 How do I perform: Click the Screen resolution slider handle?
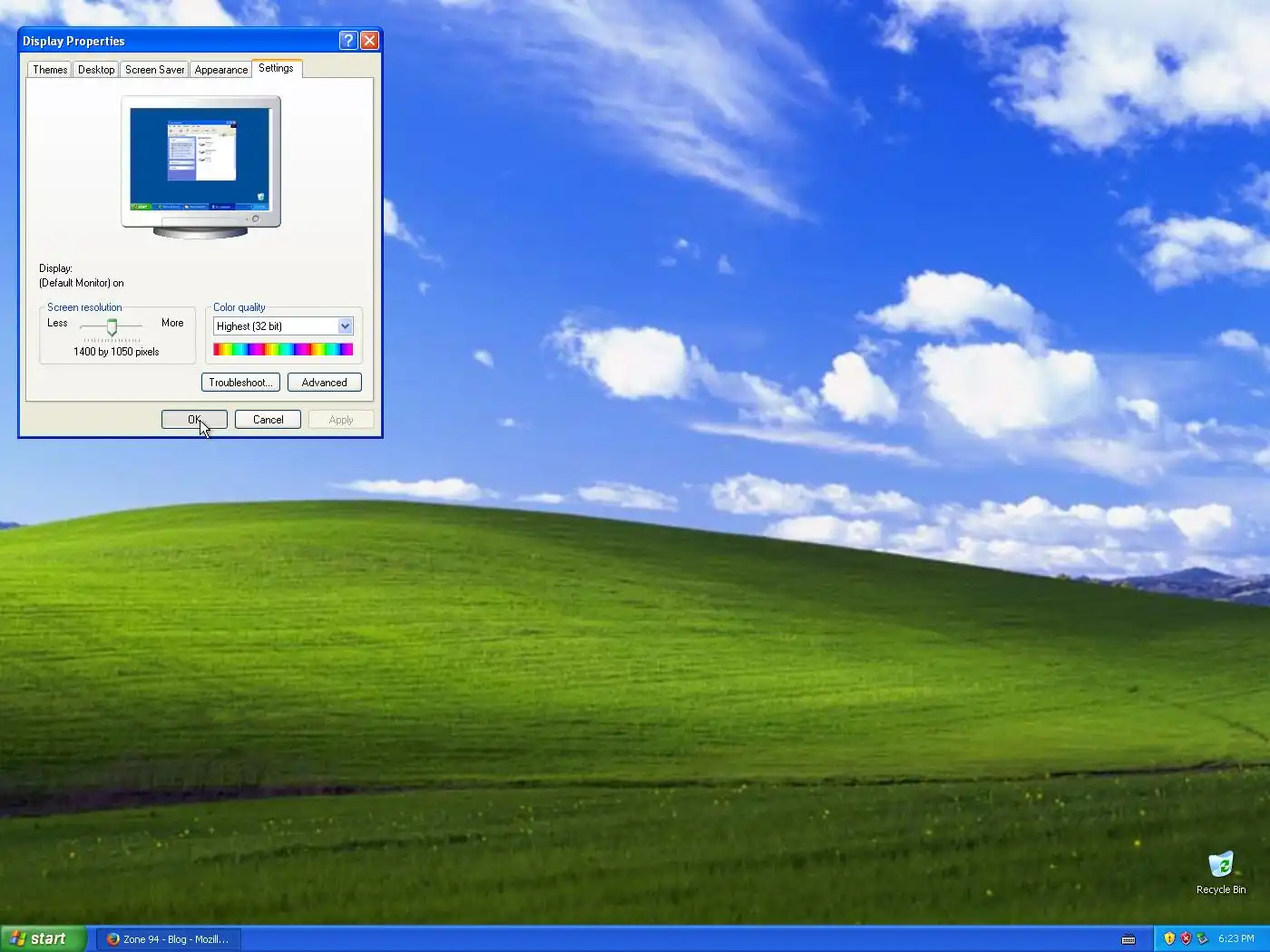click(x=112, y=327)
